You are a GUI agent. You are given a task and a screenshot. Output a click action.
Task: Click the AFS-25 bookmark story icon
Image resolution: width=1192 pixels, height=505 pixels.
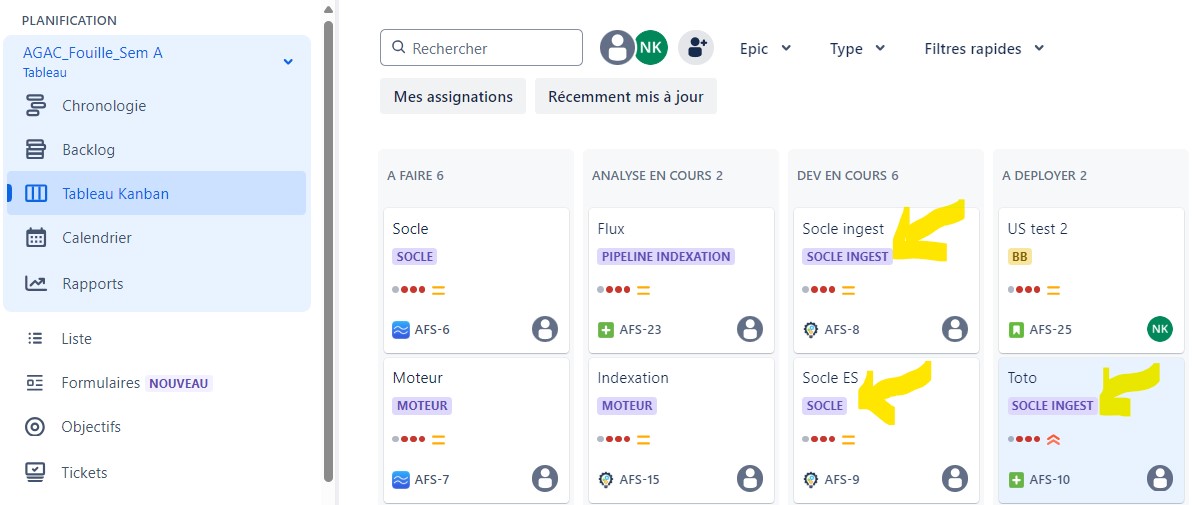point(1016,330)
